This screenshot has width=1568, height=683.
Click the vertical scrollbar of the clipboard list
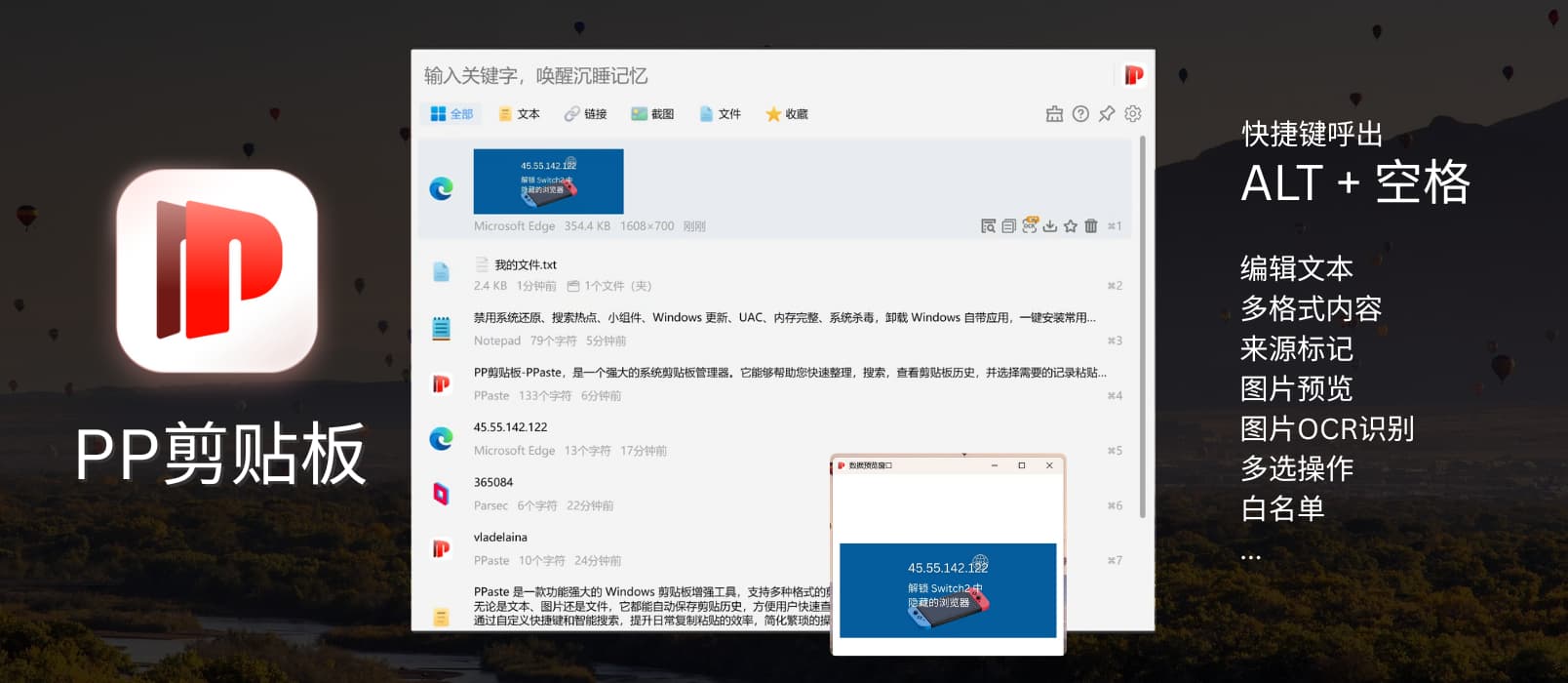tap(1142, 327)
